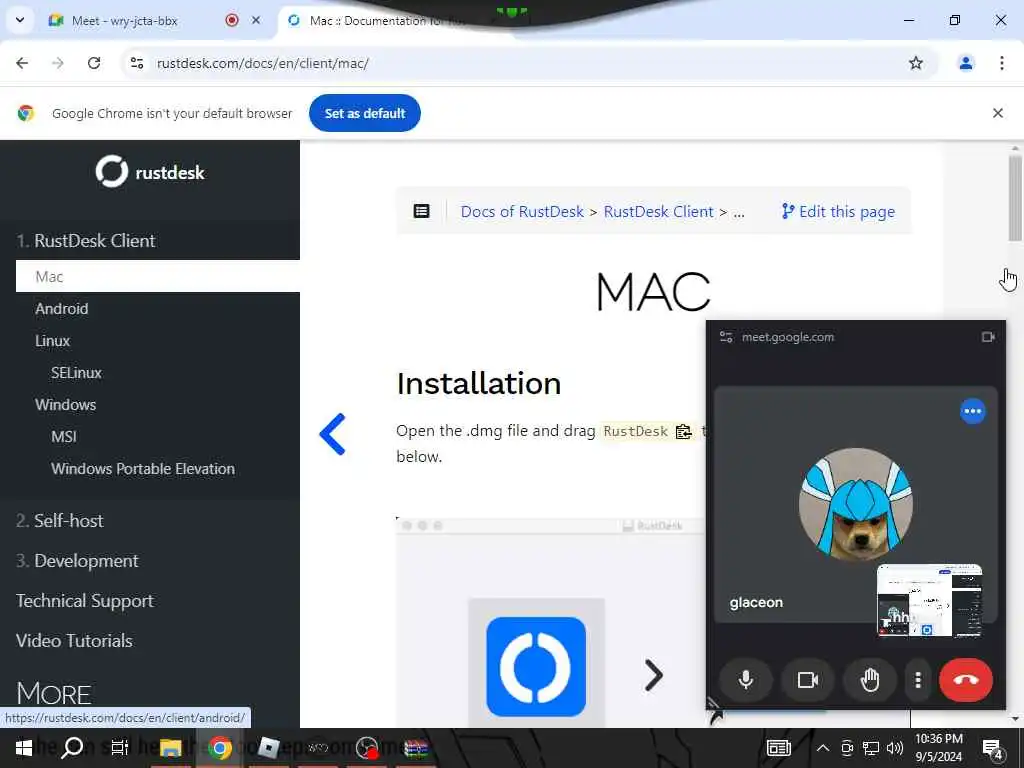Click the browser forward arrow
Screen dimensions: 1024x768
pyautogui.click(x=58, y=63)
